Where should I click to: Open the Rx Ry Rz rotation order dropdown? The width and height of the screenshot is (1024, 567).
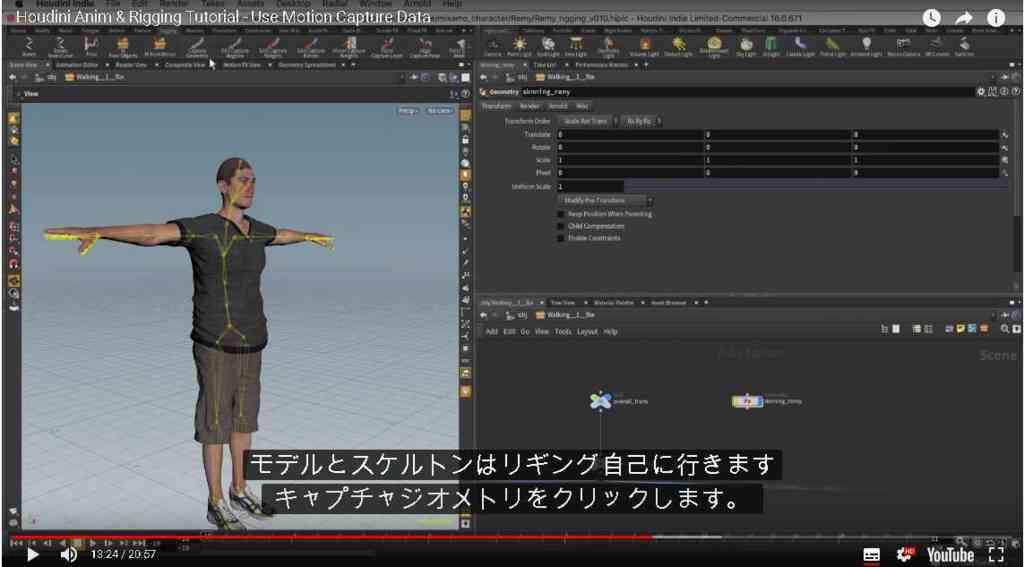[641, 122]
